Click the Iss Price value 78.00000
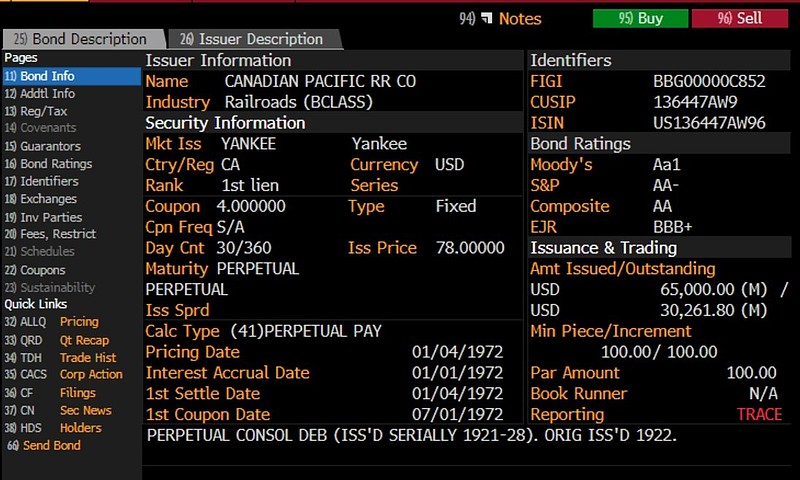The image size is (800, 480). coord(470,248)
